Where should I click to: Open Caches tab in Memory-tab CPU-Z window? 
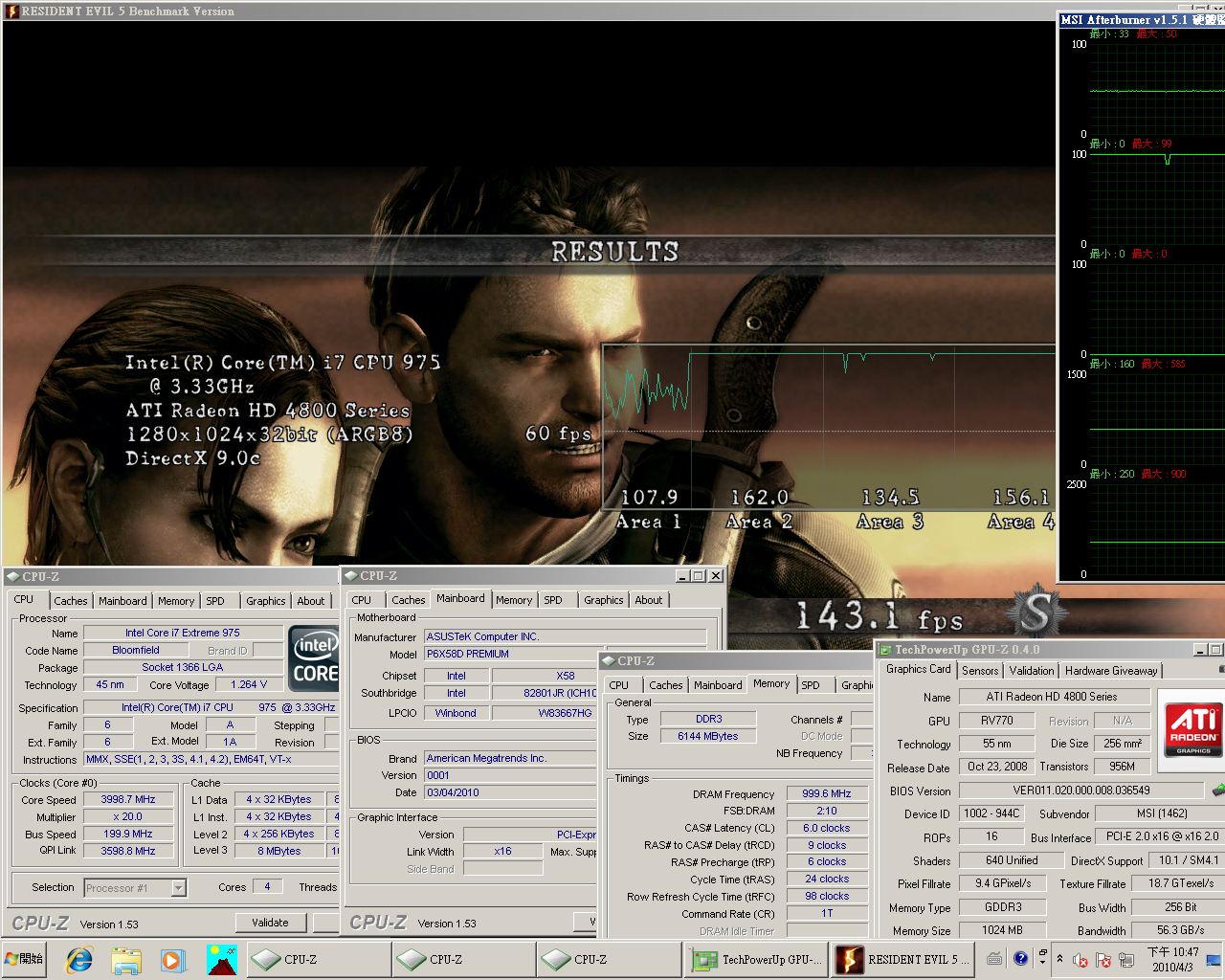click(665, 685)
